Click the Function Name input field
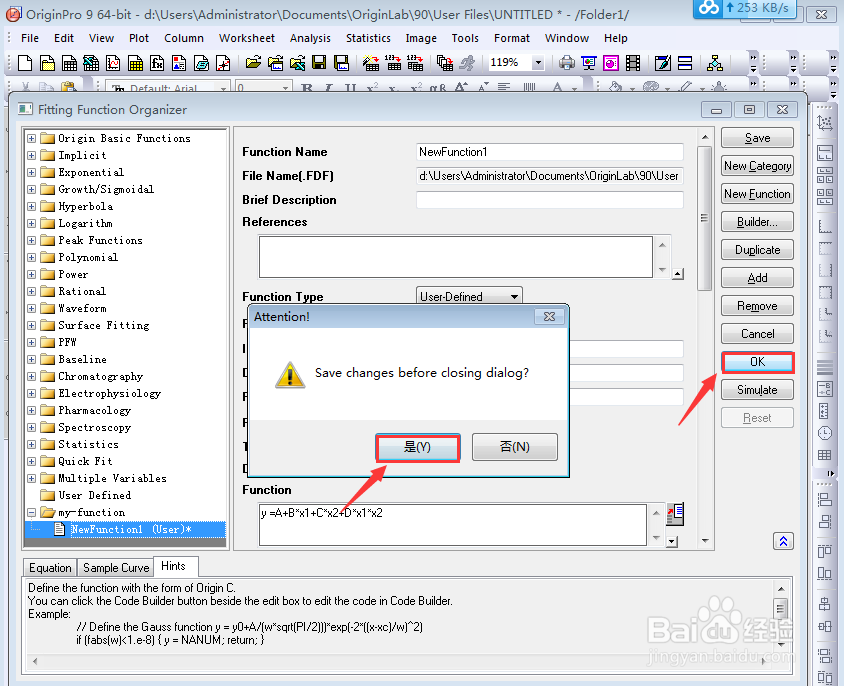844x686 pixels. coord(550,152)
